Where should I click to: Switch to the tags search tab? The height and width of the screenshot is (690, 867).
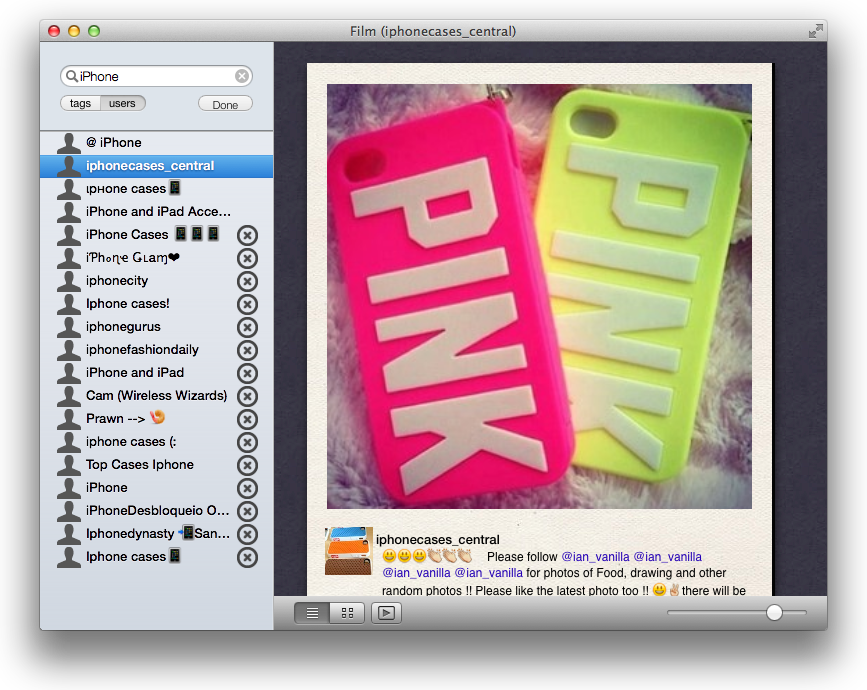click(x=80, y=103)
